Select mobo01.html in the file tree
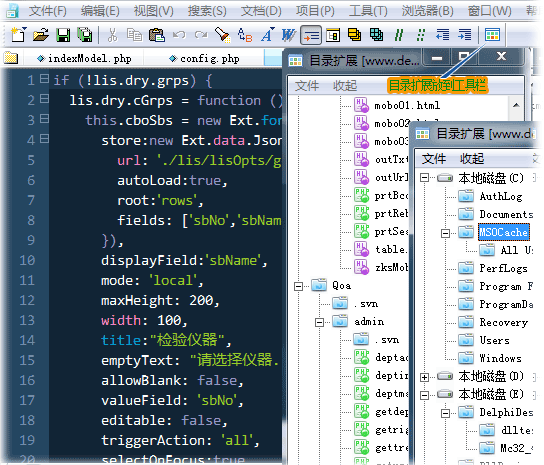The width and height of the screenshot is (544, 465). (407, 105)
